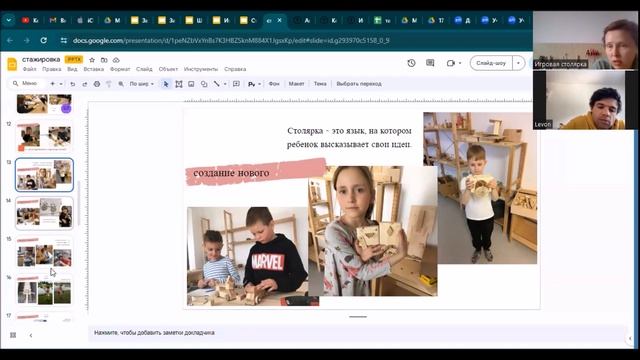640x360 pixels.
Task: Switch to the Gmail browser tab
Action: click(x=57, y=20)
